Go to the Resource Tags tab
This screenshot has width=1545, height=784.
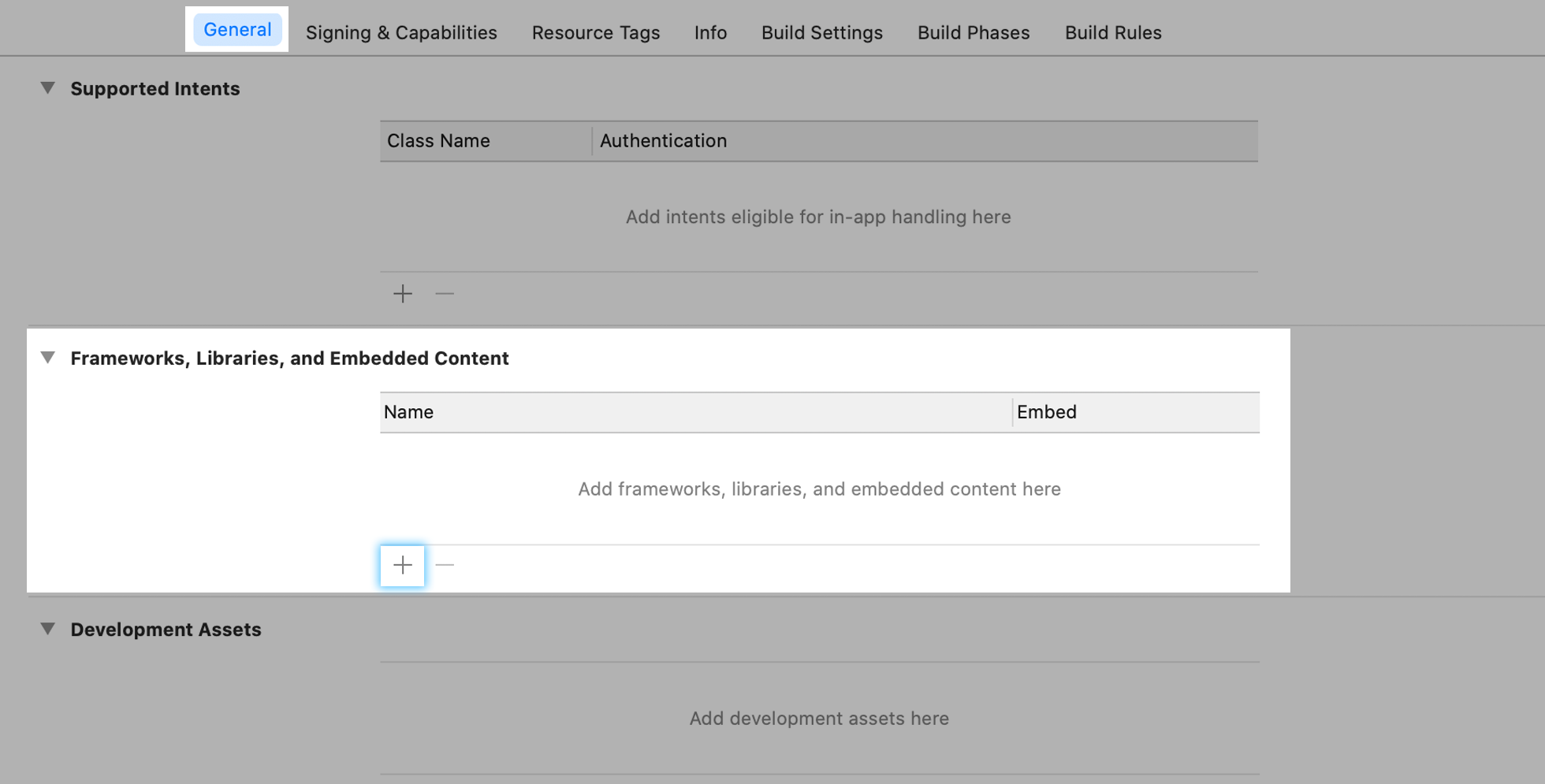[x=595, y=32]
